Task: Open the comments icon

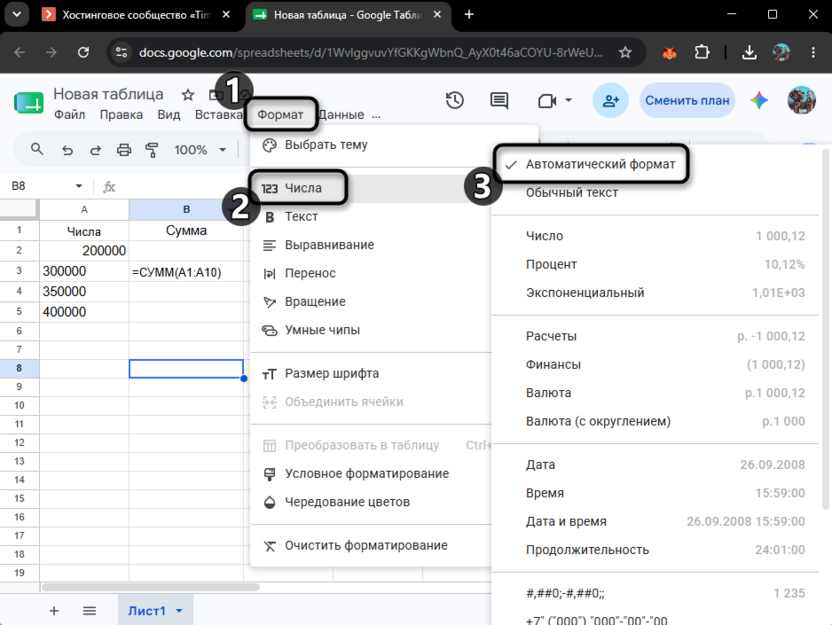Action: tap(499, 100)
